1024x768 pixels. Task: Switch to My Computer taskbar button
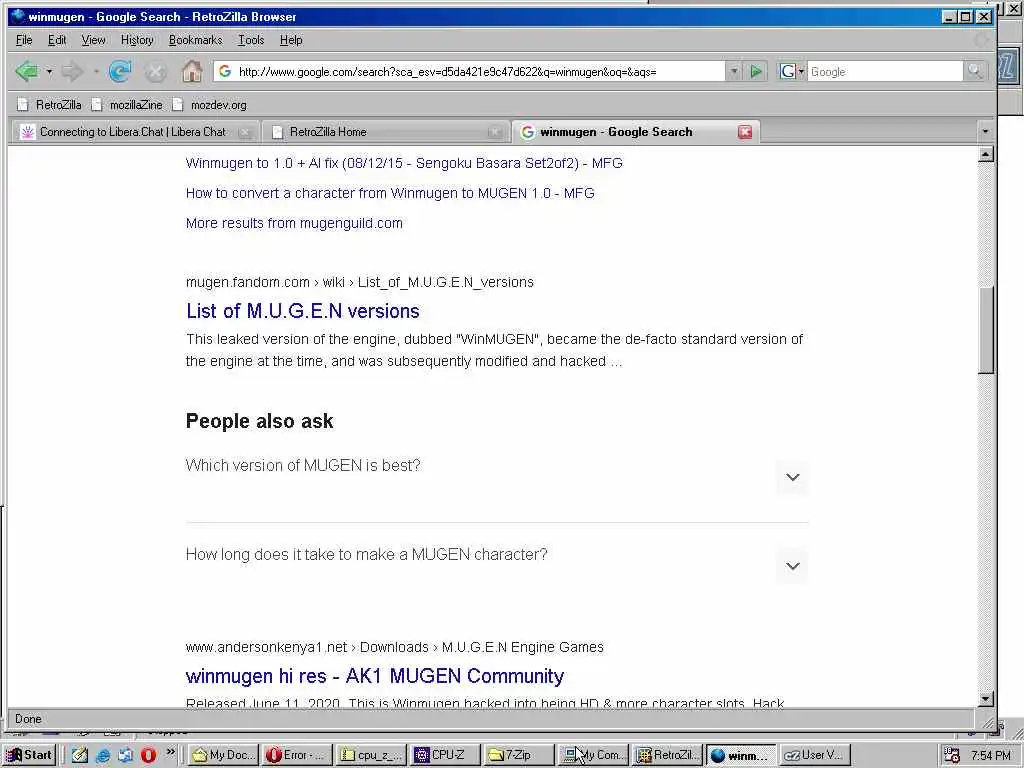tap(594, 755)
